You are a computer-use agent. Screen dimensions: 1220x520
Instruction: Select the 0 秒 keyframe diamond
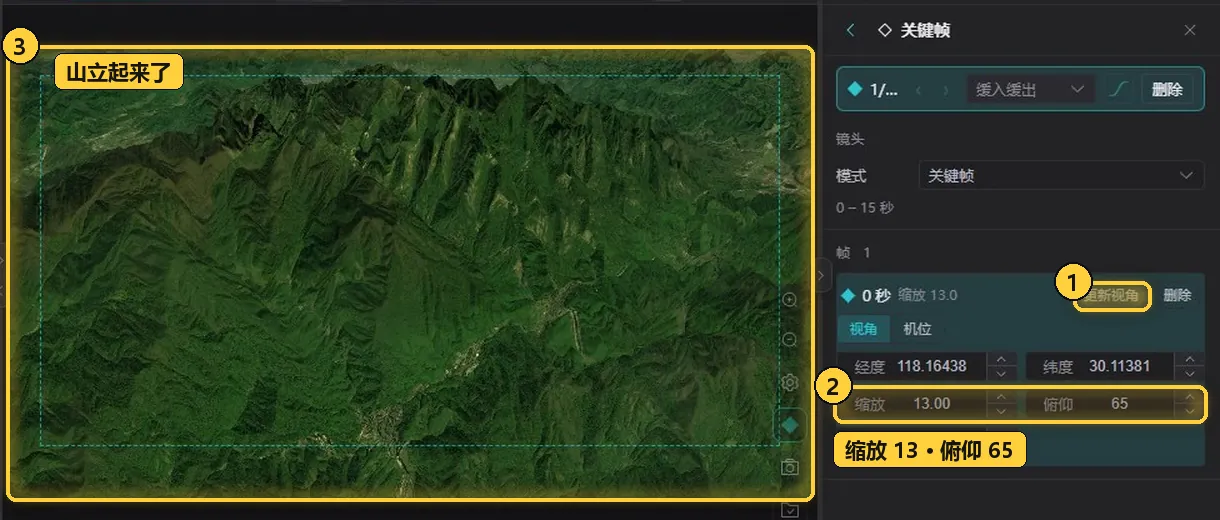(849, 295)
